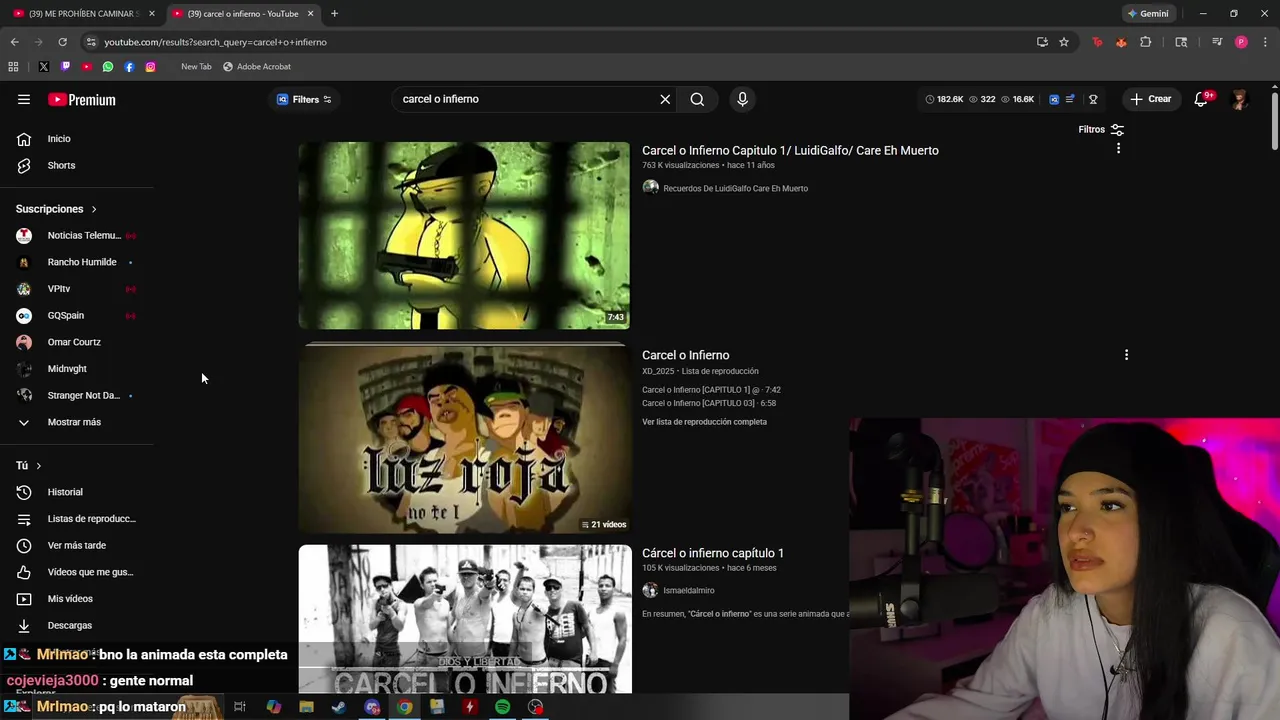Open the Twitch bookmark
This screenshot has height=720, width=1280.
pyautogui.click(x=65, y=67)
